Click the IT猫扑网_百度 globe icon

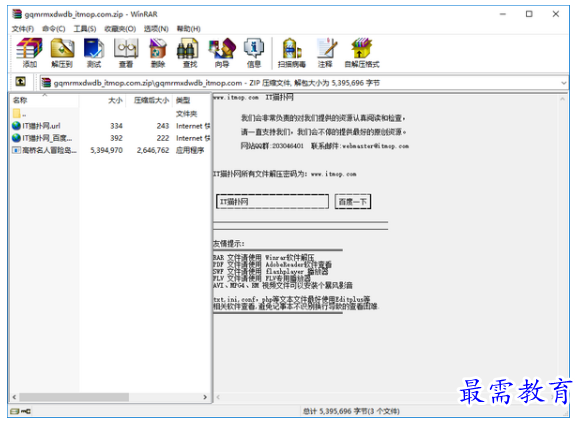pos(16,138)
